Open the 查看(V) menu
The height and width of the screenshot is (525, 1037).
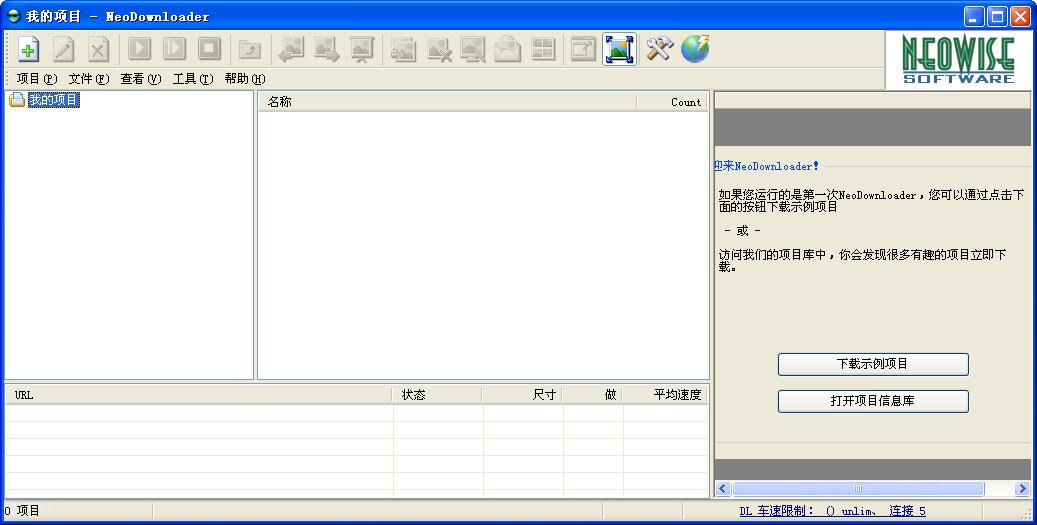(141, 79)
